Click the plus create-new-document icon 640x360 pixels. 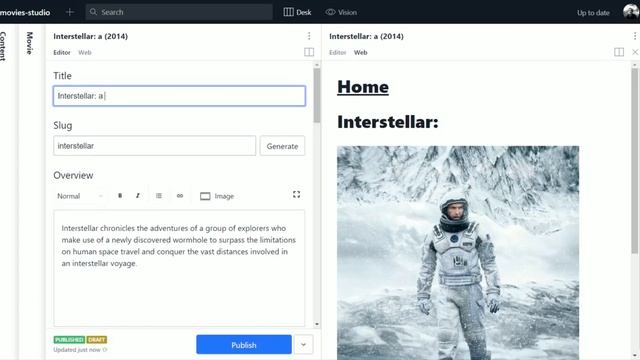pos(70,12)
